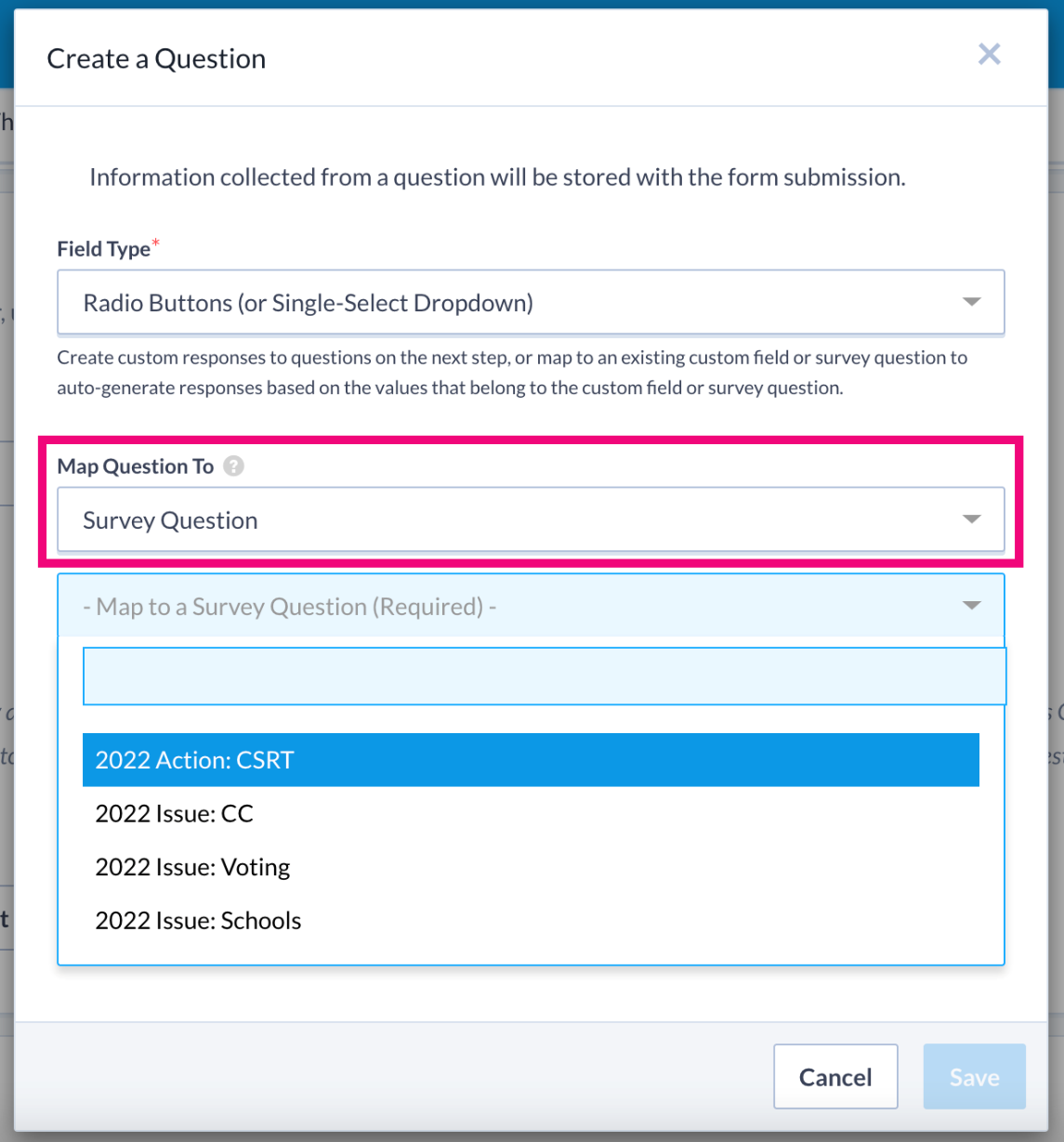Click the highlighted 2022 Action: CSRT entry
Viewport: 1064px width, 1142px height.
pos(531,759)
